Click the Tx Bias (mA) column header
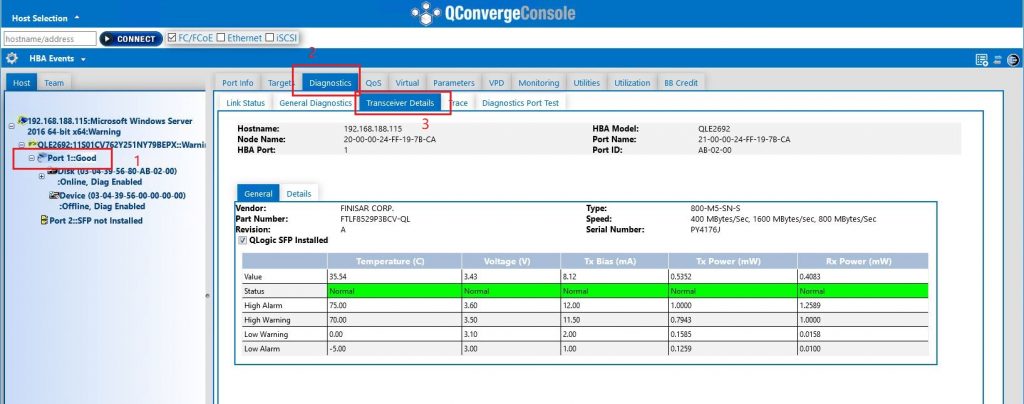This screenshot has width=1024, height=404. [615, 261]
